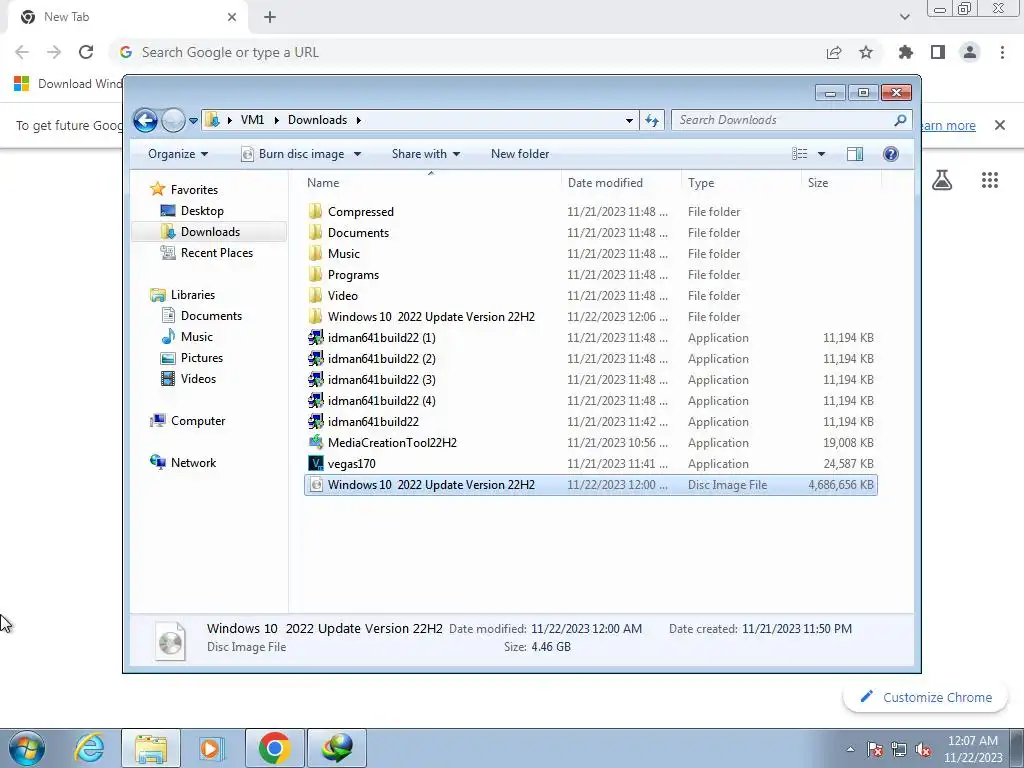Open Chrome Extensions puzzle icon
Screen dimensions: 1024x768
pos(905,52)
